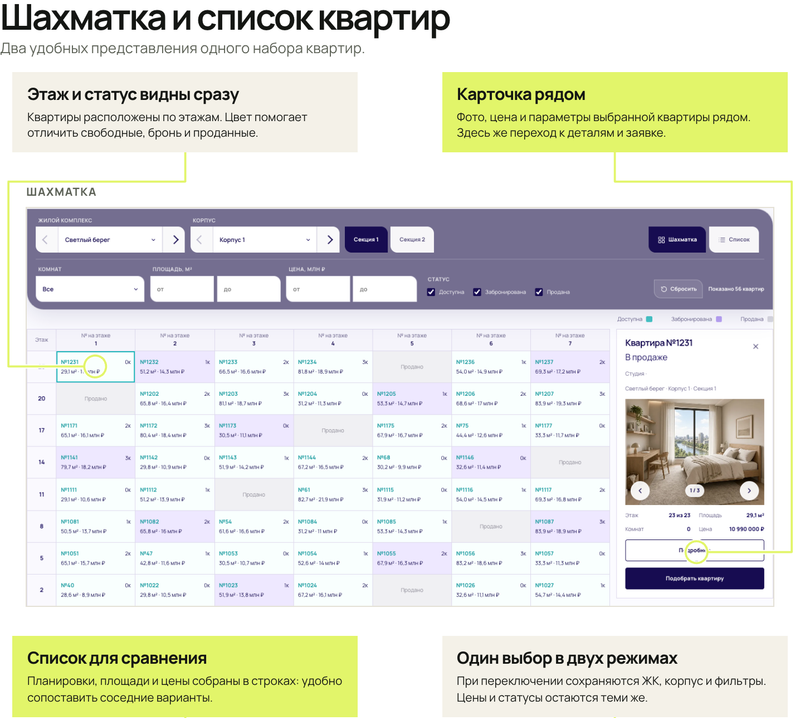This screenshot has width=800, height=718.
Task: Switch to Секция 1 tab
Action: click(x=366, y=239)
